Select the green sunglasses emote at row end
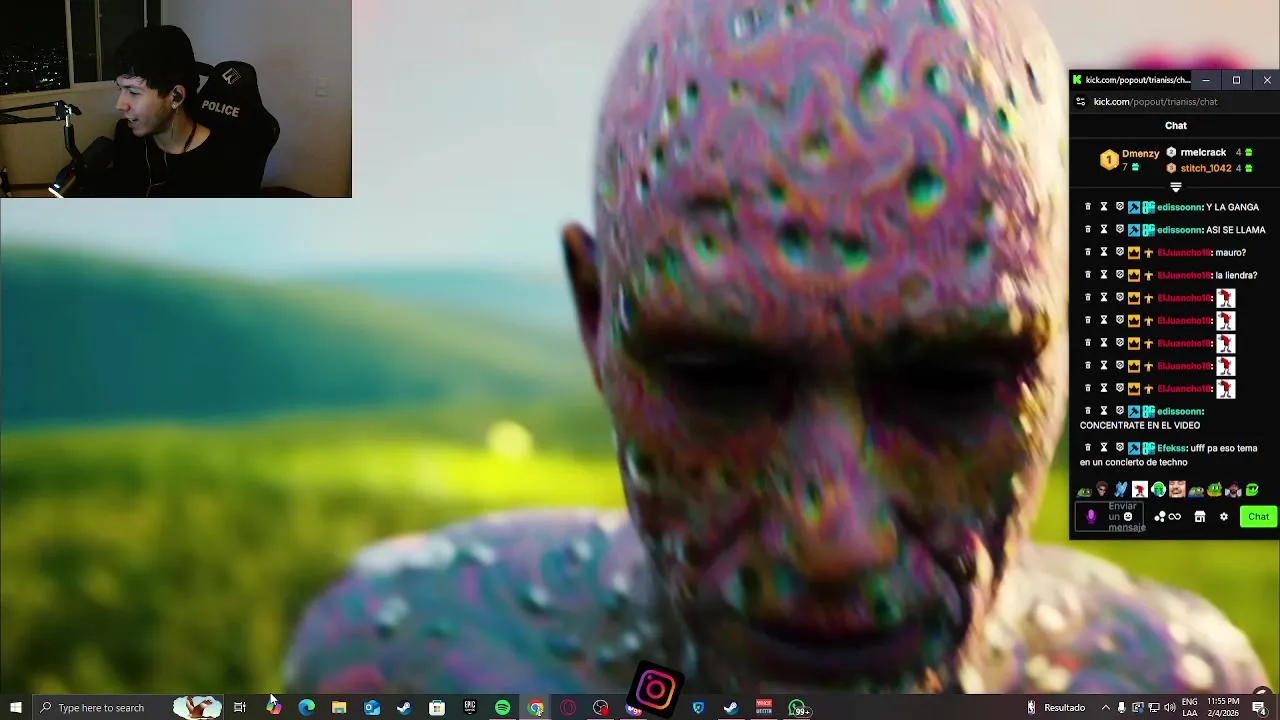The height and width of the screenshot is (720, 1280). point(1252,490)
